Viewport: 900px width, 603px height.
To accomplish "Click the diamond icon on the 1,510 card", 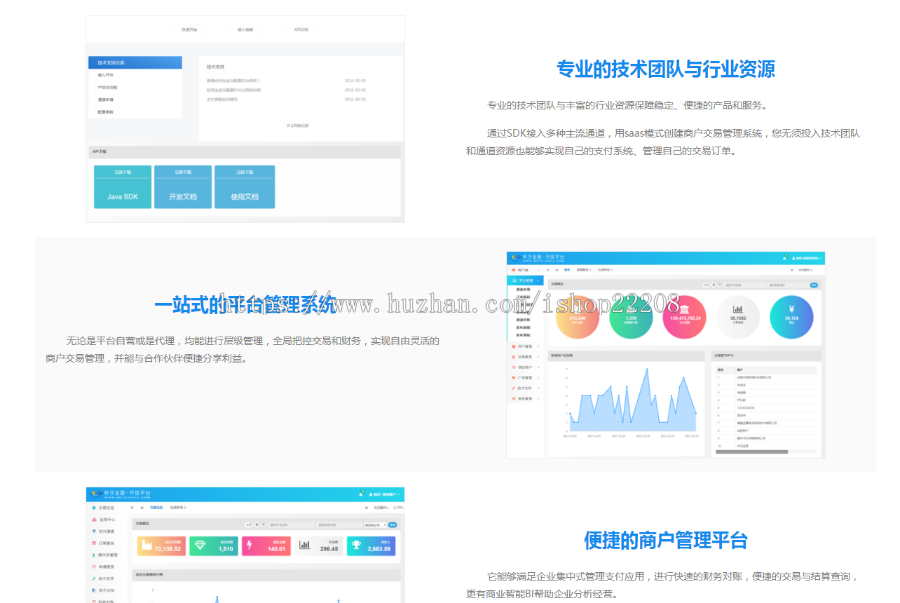I will tap(200, 543).
